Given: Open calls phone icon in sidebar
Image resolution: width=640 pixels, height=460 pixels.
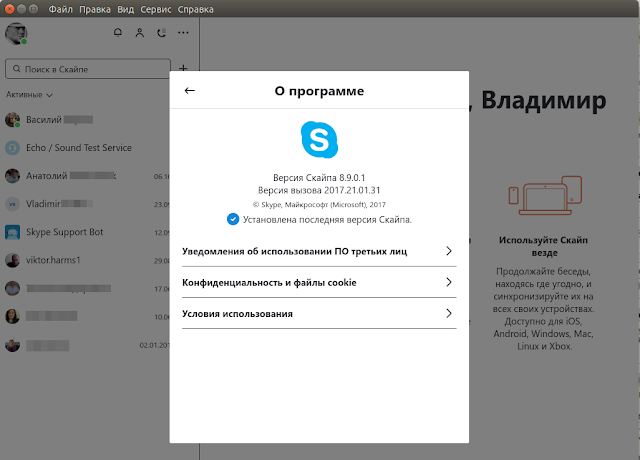Looking at the screenshot, I should pyautogui.click(x=162, y=33).
